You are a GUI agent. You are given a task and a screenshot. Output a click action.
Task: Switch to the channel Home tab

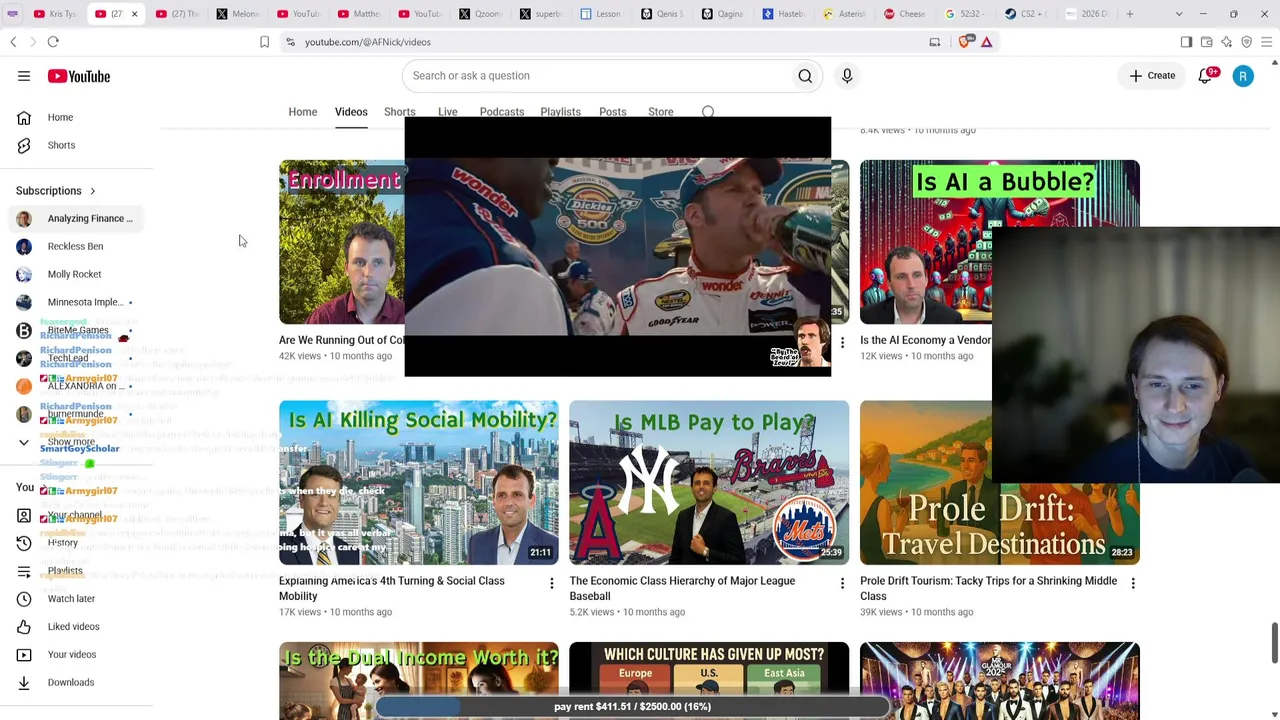click(x=303, y=112)
